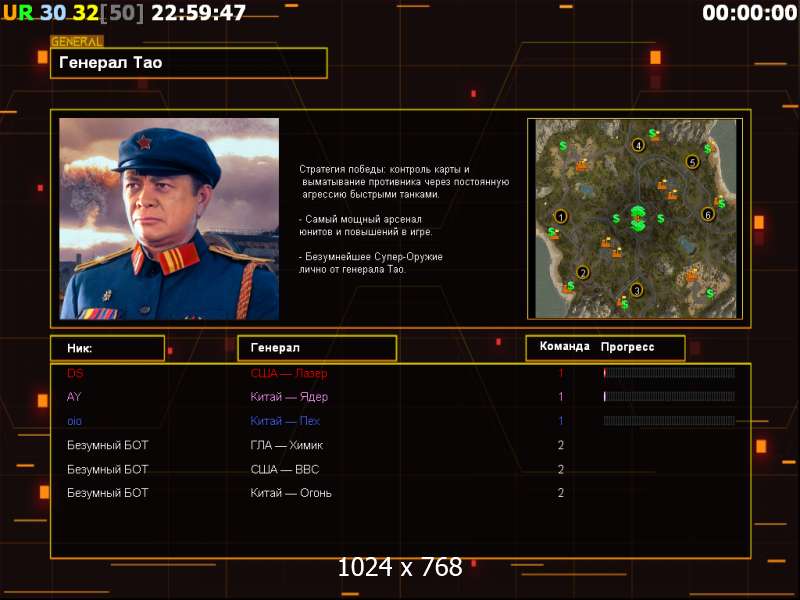Select start position 4 on the minimap
The width and height of the screenshot is (800, 600).
click(638, 145)
